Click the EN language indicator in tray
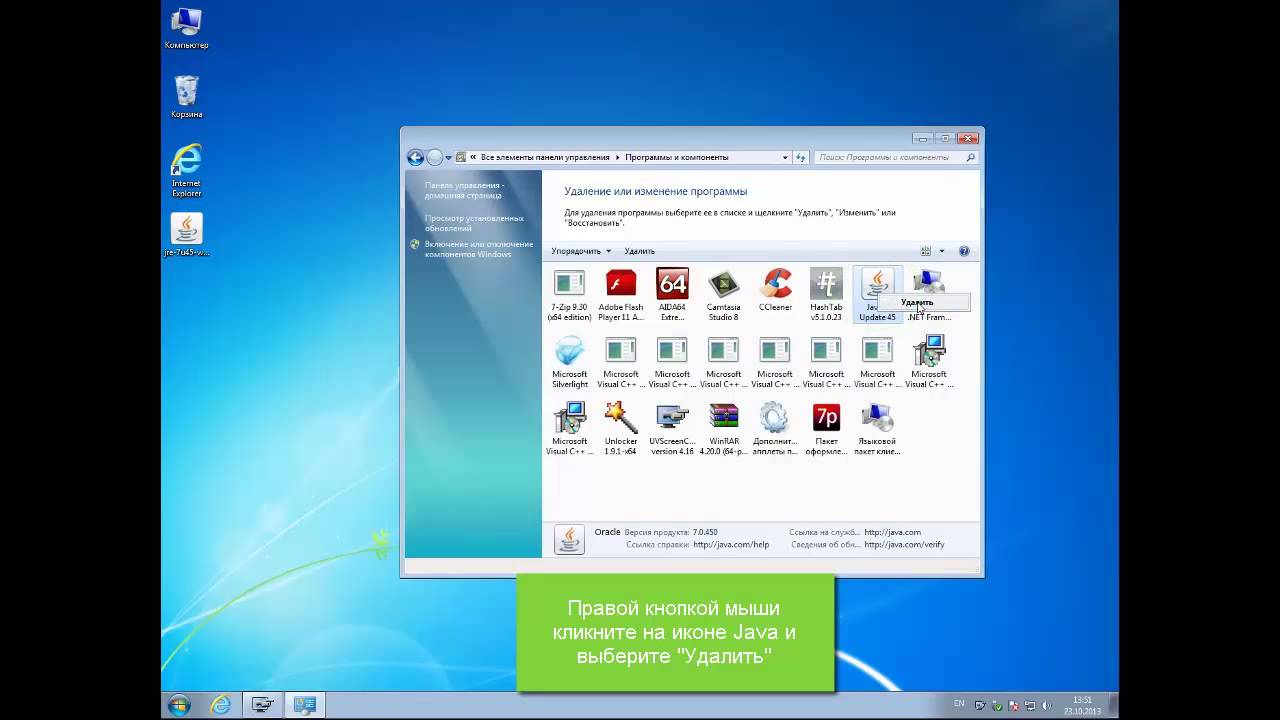Image resolution: width=1280 pixels, height=720 pixels. click(x=959, y=704)
